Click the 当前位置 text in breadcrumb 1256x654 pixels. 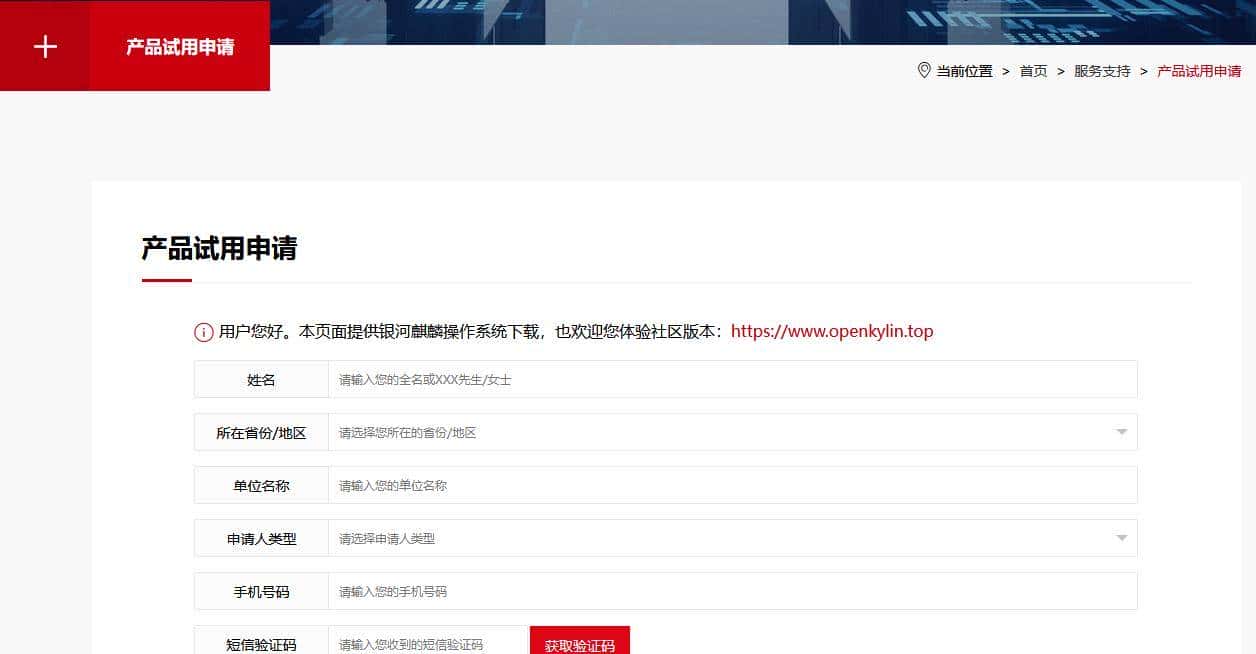(x=964, y=71)
